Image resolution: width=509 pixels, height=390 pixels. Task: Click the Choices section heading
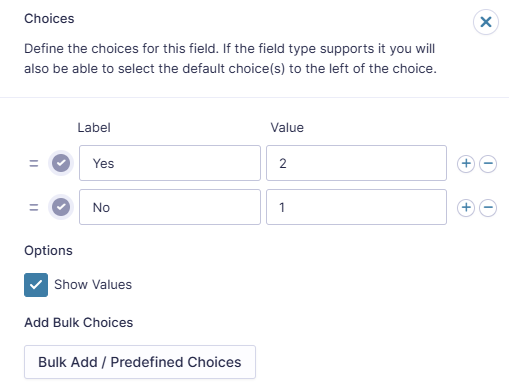point(49,19)
